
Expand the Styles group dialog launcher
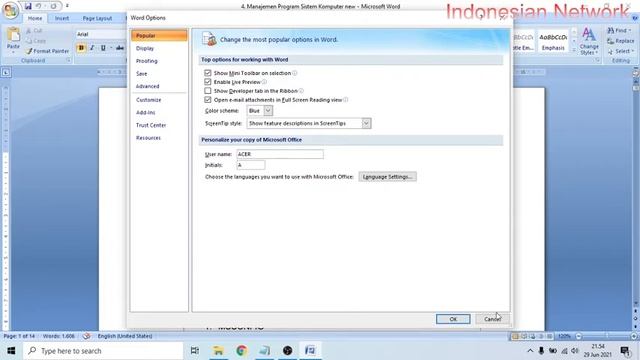(598, 60)
